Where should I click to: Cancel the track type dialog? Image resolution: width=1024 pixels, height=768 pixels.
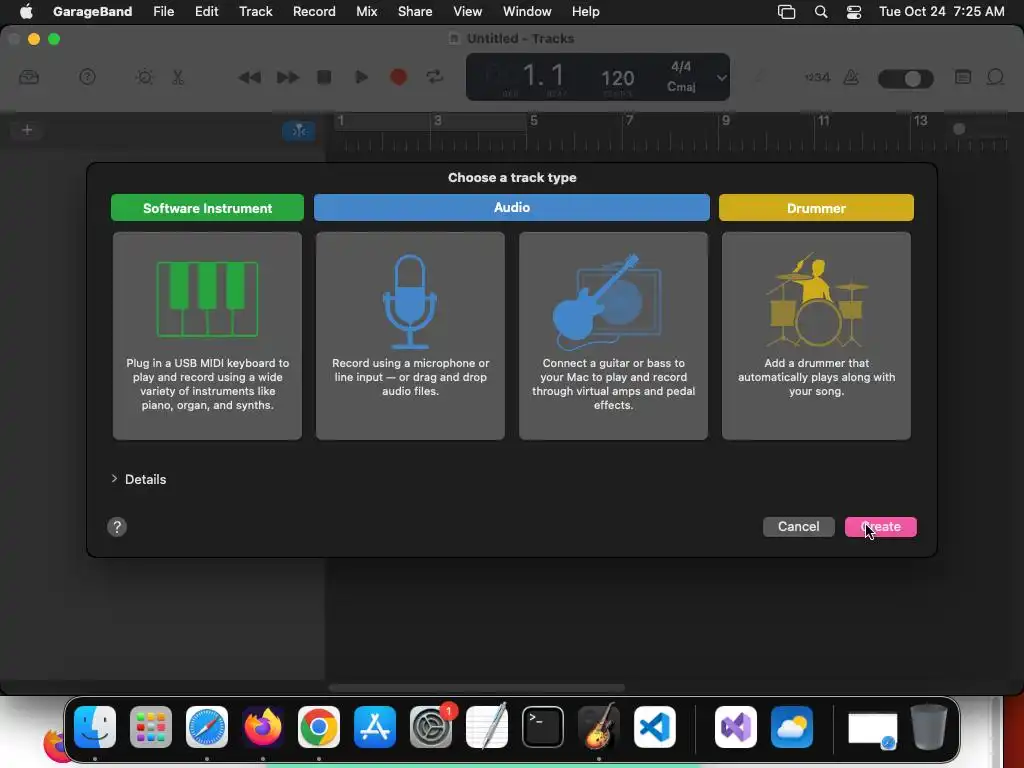(799, 527)
